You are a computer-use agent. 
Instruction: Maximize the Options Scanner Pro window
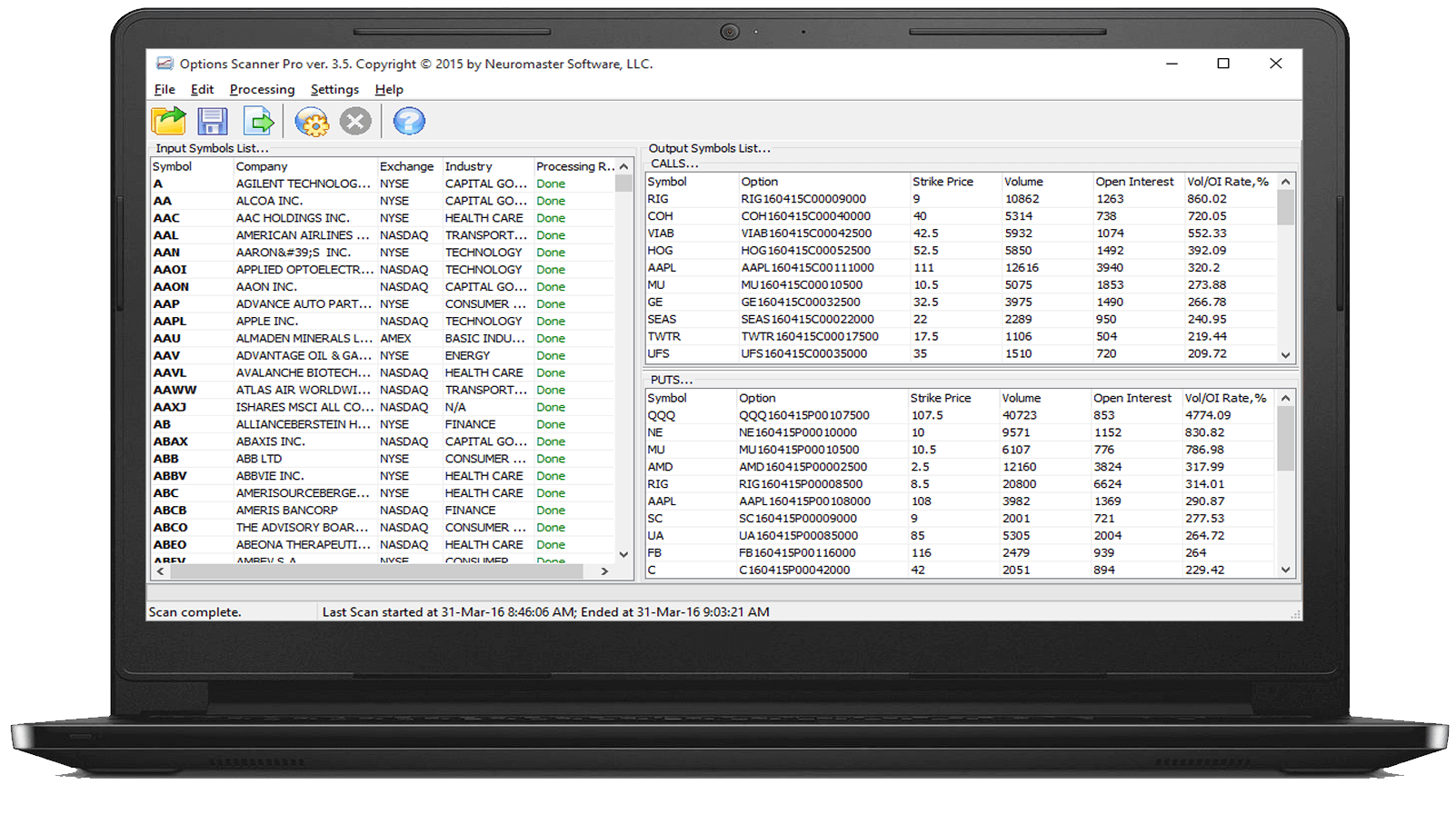pos(1223,64)
